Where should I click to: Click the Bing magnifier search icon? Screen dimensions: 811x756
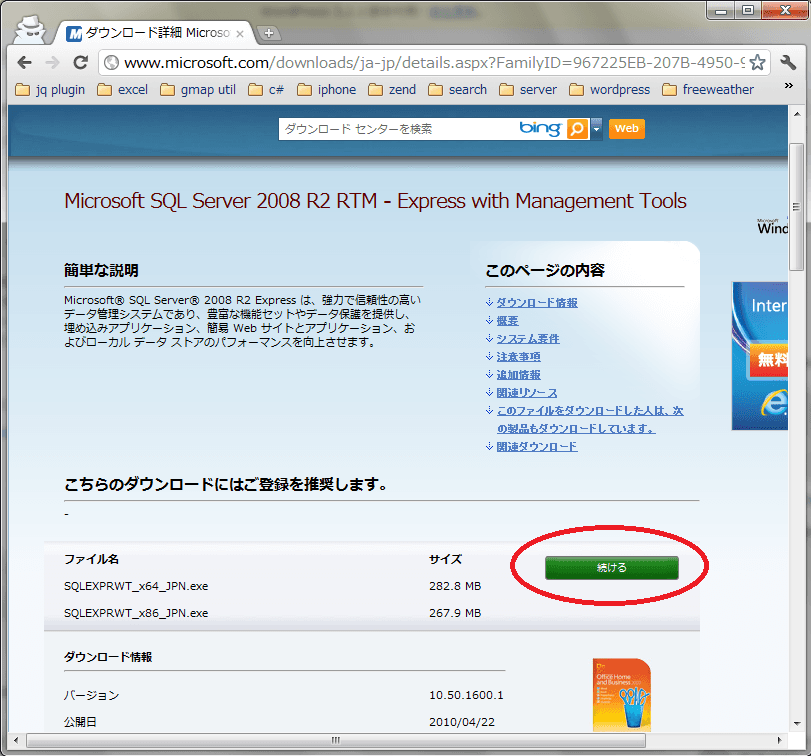pyautogui.click(x=576, y=130)
